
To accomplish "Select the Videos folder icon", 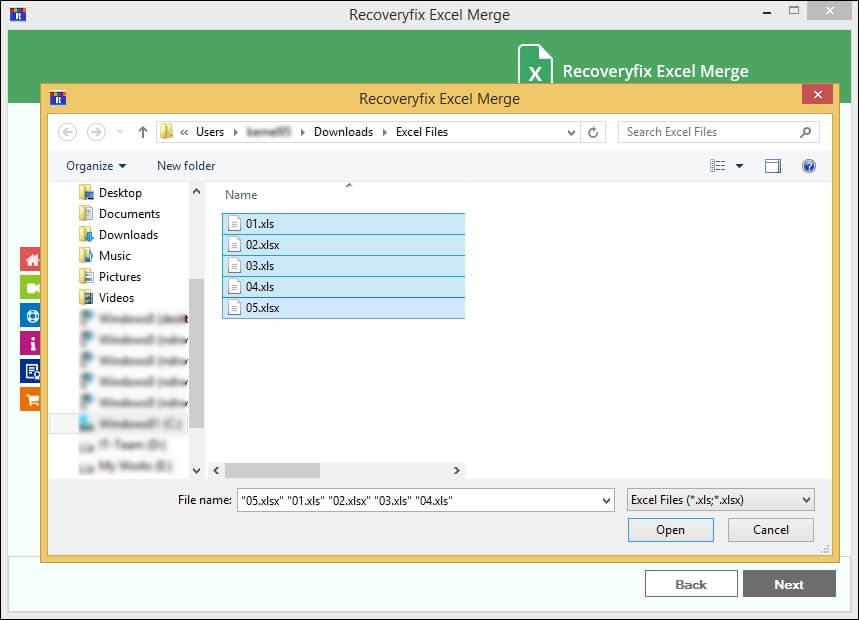I will pos(86,297).
